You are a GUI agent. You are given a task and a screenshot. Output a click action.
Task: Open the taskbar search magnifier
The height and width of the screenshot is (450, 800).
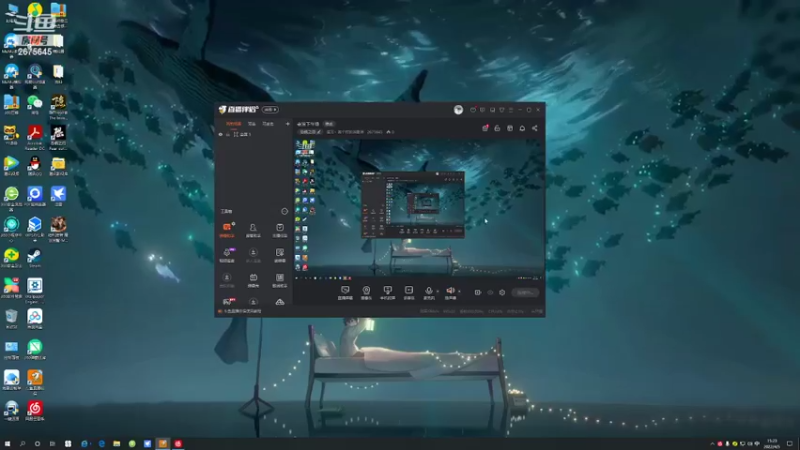pos(22,443)
